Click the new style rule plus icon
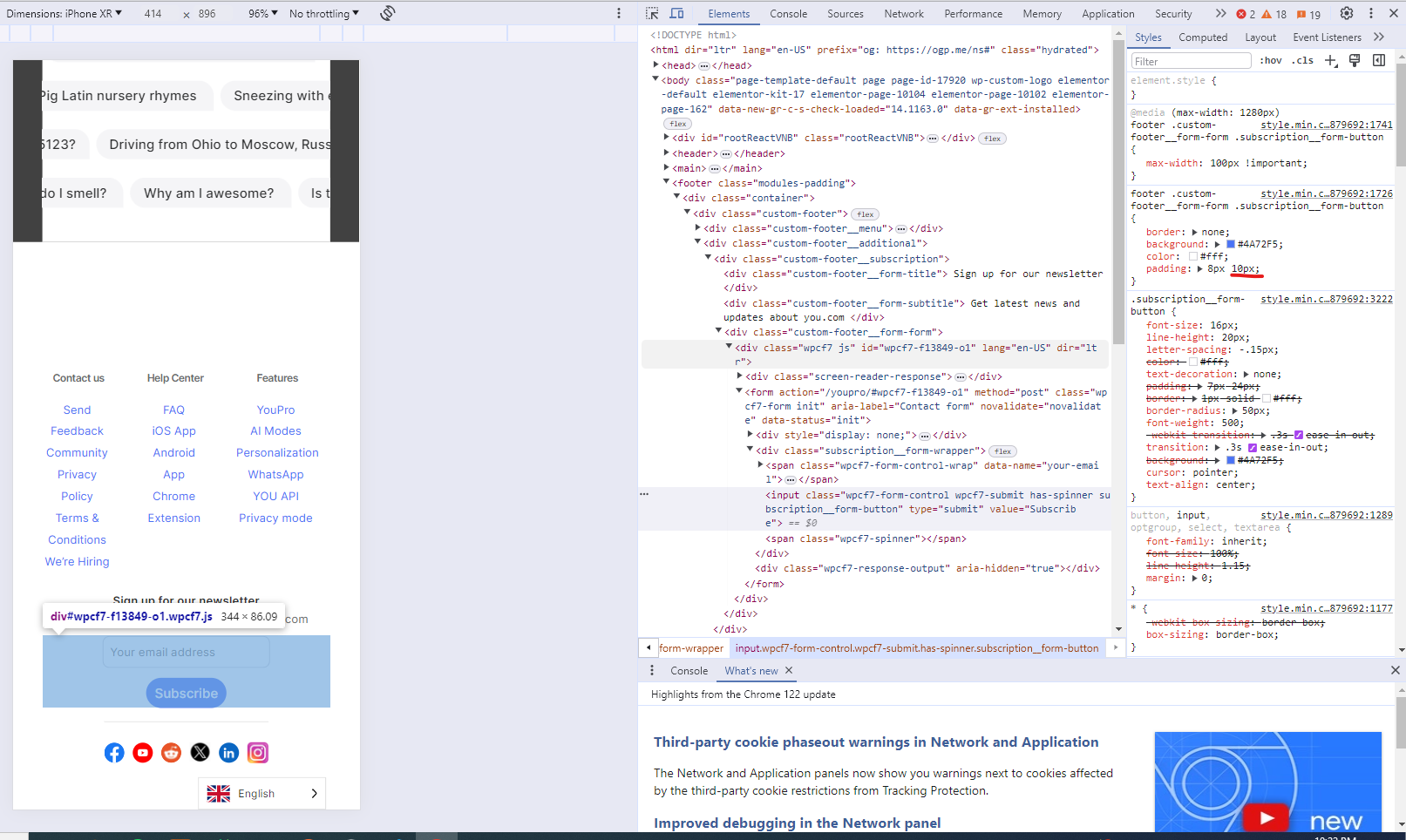The width and height of the screenshot is (1406, 840). click(1331, 60)
